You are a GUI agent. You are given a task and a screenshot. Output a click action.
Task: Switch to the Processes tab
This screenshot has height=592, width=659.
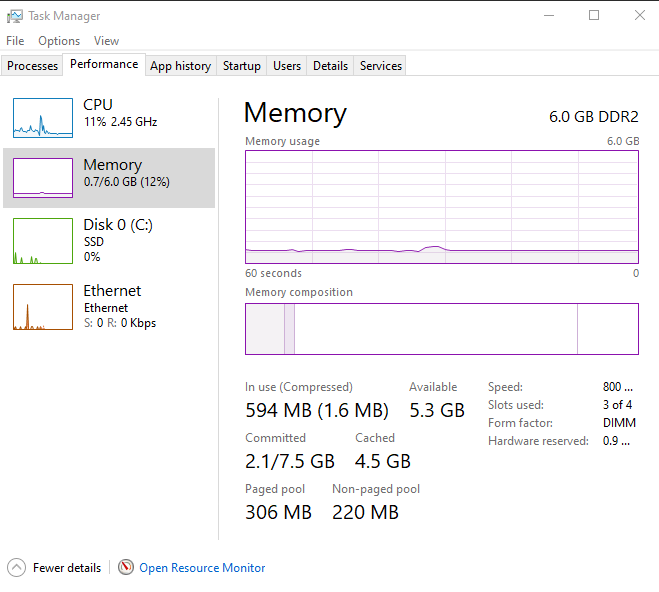(x=33, y=66)
